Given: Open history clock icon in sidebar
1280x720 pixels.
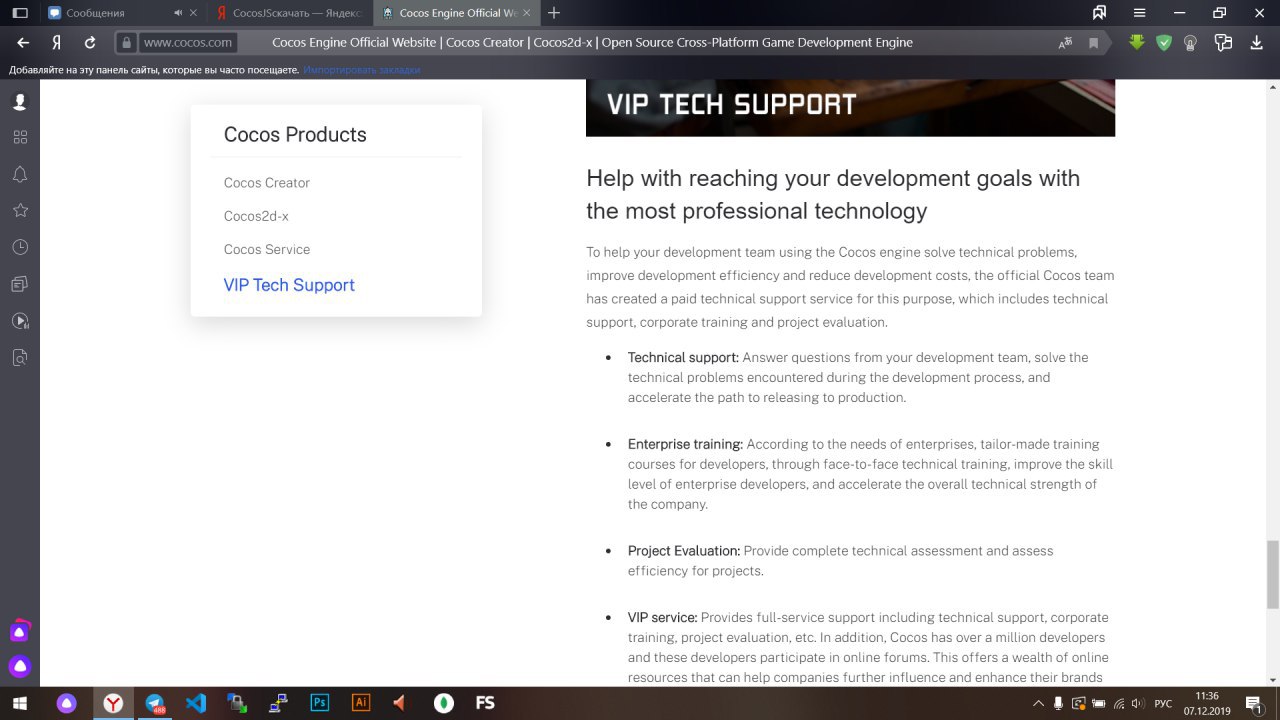Looking at the screenshot, I should (20, 247).
